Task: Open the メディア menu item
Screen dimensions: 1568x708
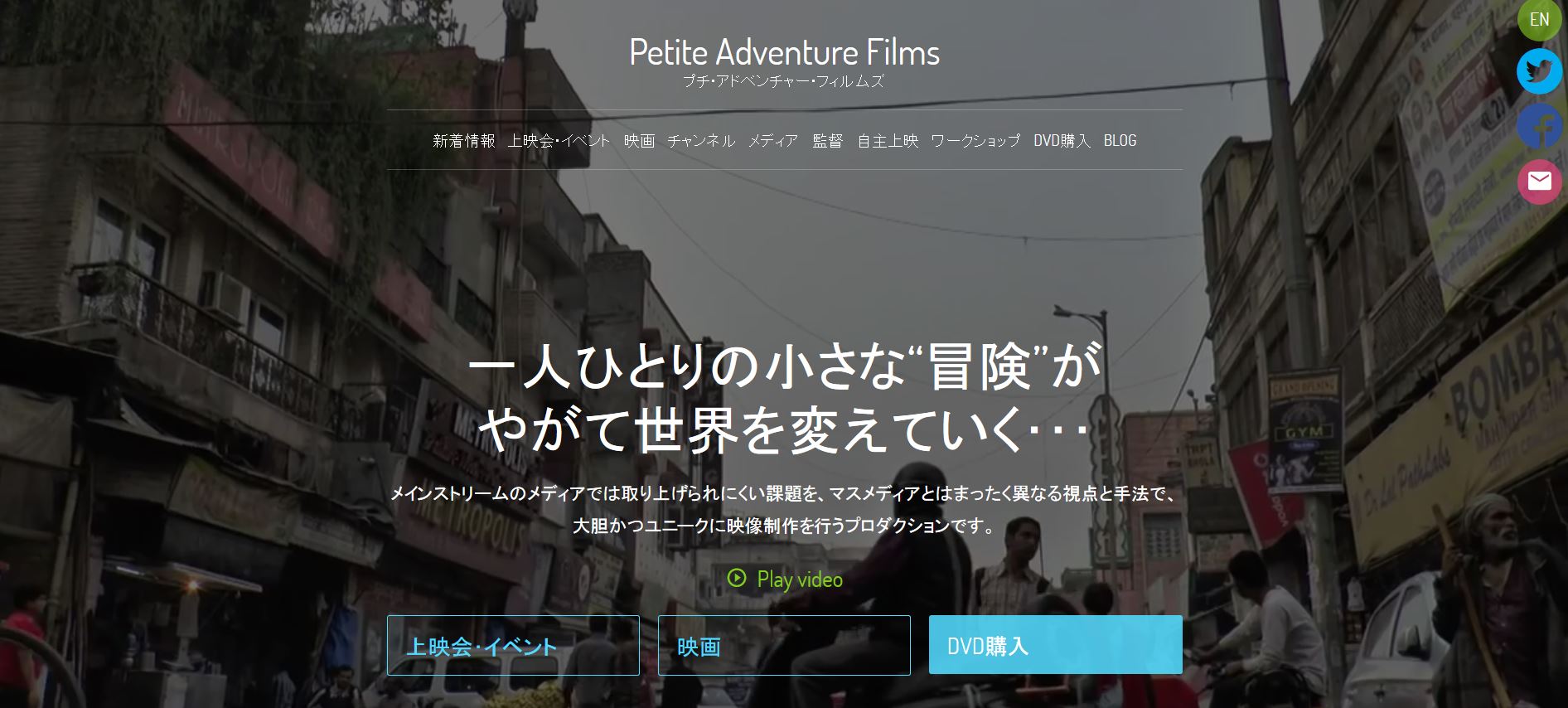Action: (x=773, y=141)
